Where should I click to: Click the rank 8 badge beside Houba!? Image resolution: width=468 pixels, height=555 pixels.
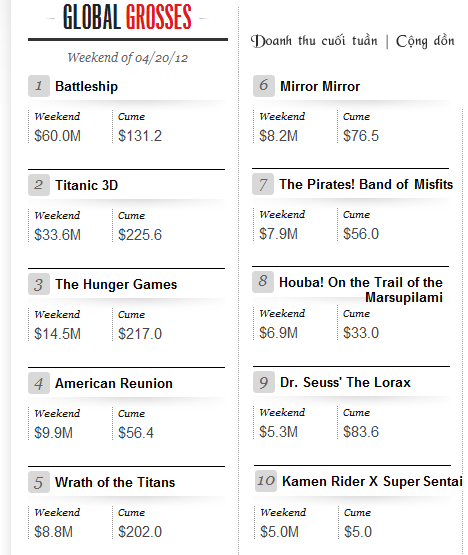pyautogui.click(x=263, y=282)
